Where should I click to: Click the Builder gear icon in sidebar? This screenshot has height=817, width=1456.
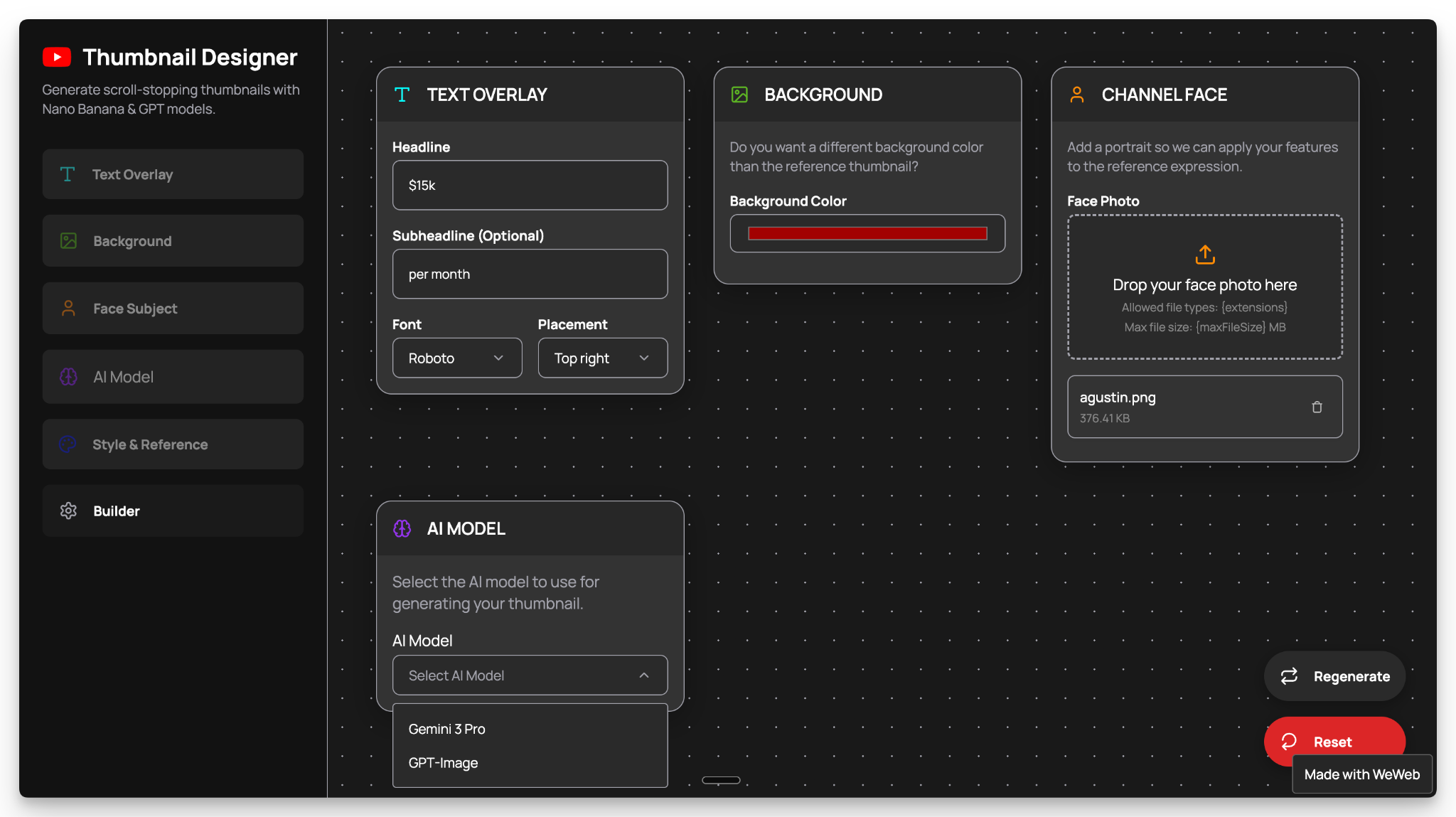(68, 511)
